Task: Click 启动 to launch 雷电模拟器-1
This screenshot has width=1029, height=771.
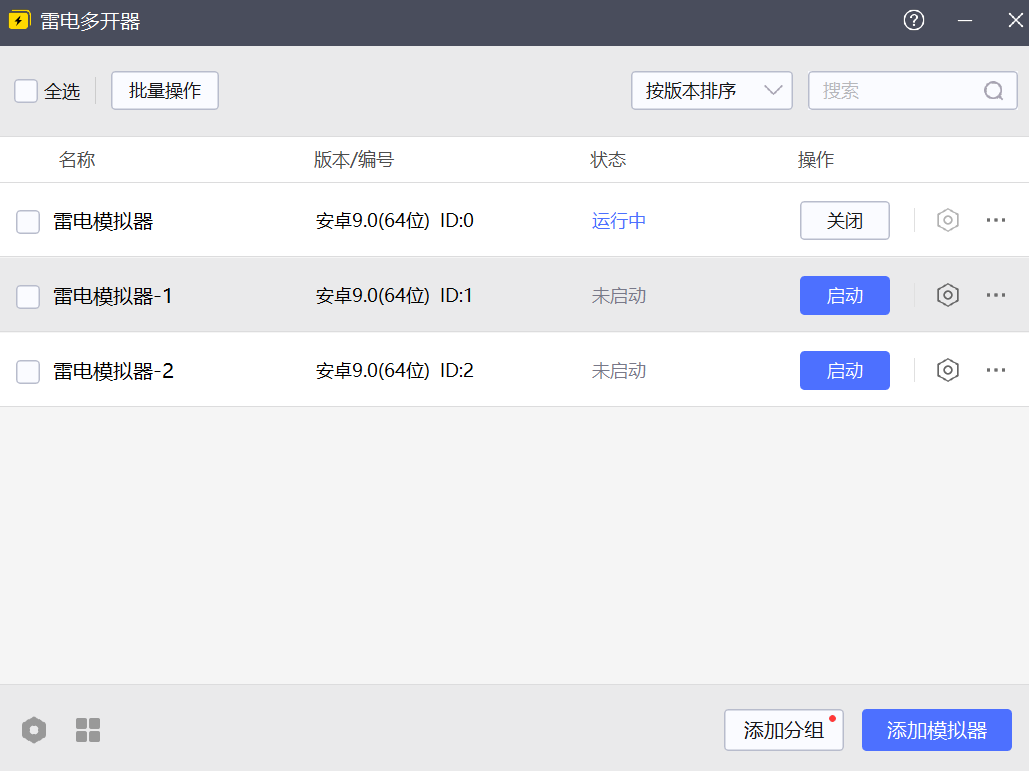Action: pyautogui.click(x=845, y=295)
